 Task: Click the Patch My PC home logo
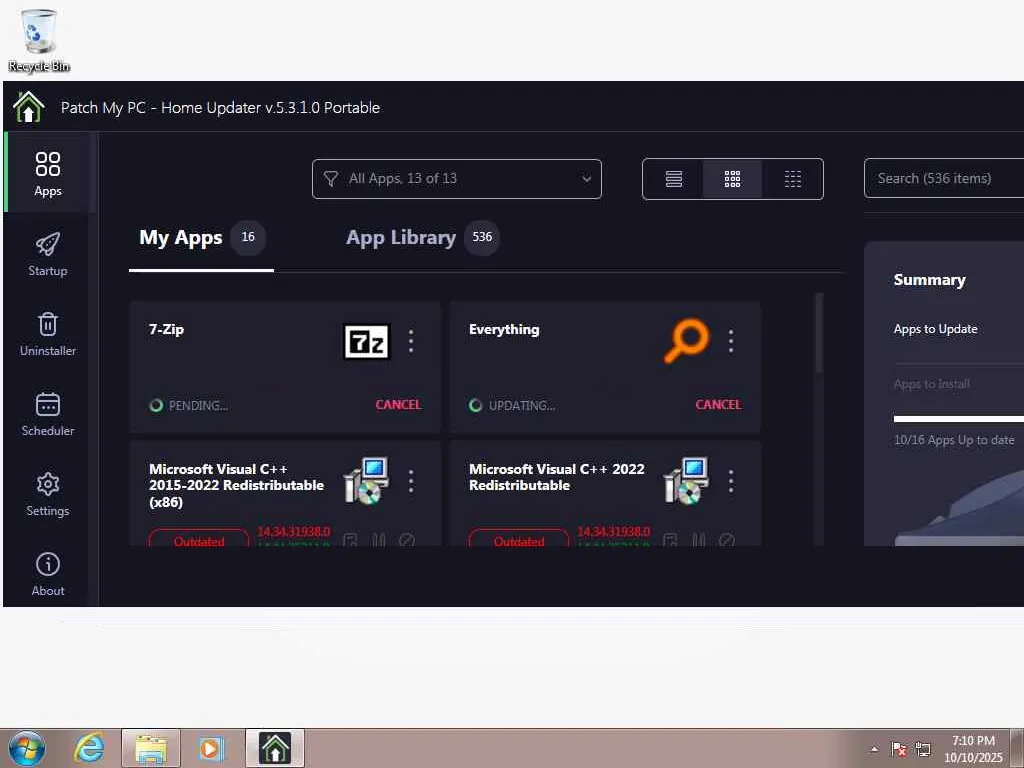(x=29, y=107)
